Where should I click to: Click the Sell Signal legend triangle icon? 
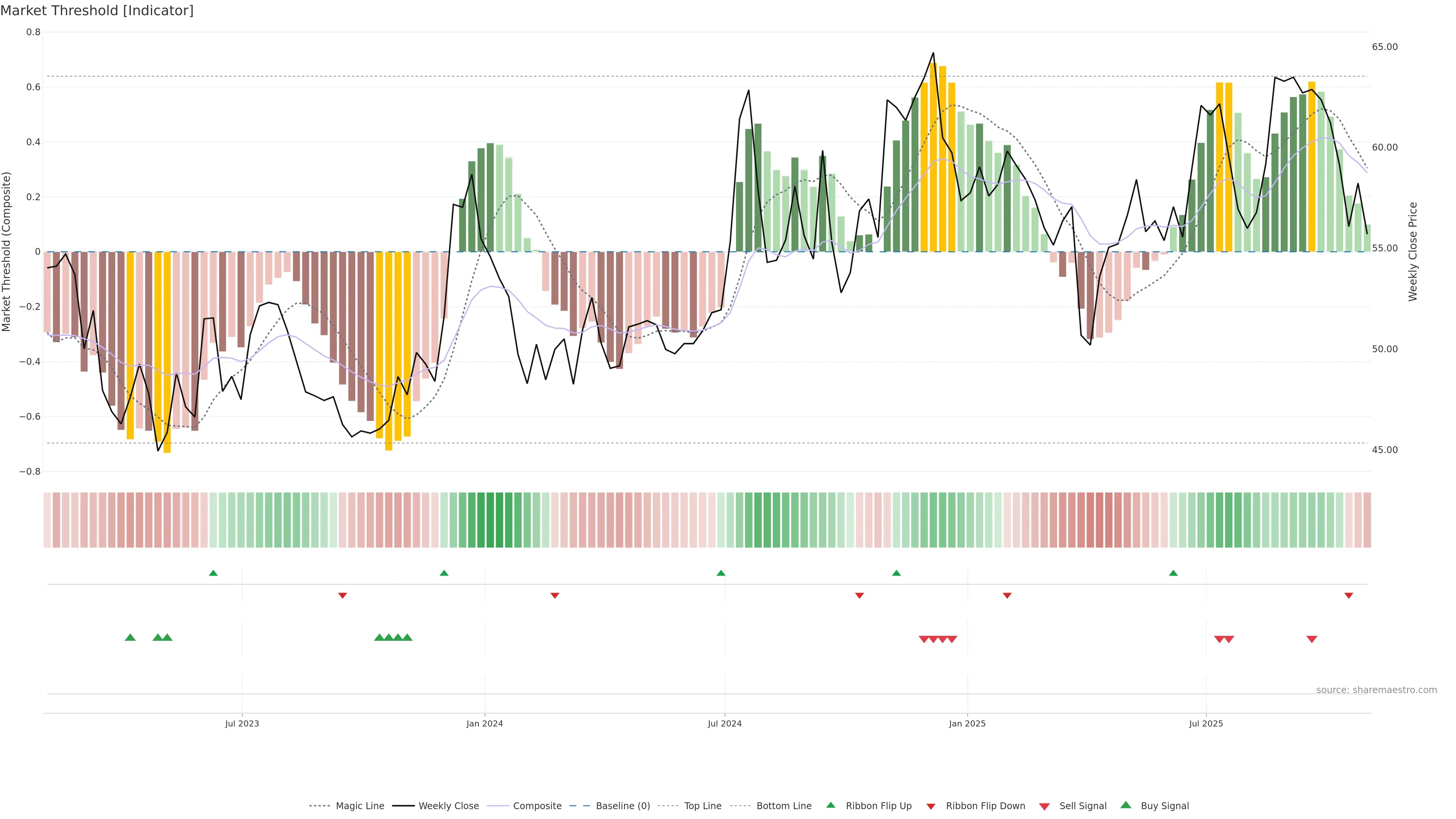(x=1044, y=806)
